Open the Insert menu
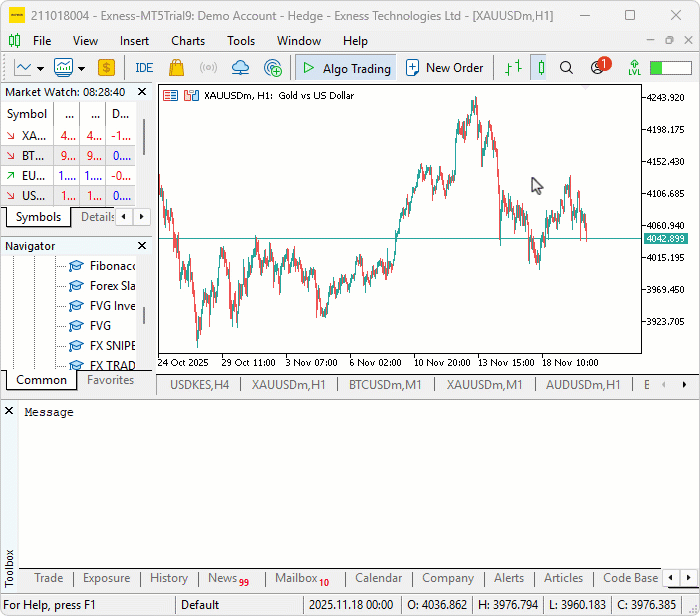The width and height of the screenshot is (700, 616). (x=134, y=41)
